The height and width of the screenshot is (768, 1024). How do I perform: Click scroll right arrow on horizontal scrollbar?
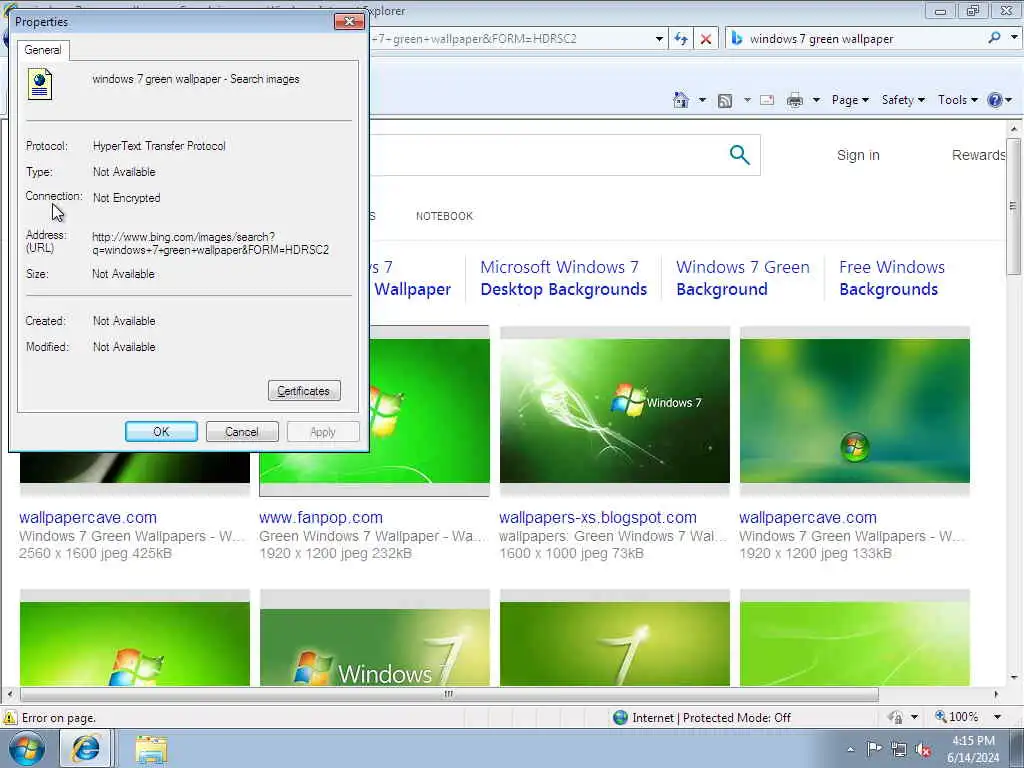996,694
